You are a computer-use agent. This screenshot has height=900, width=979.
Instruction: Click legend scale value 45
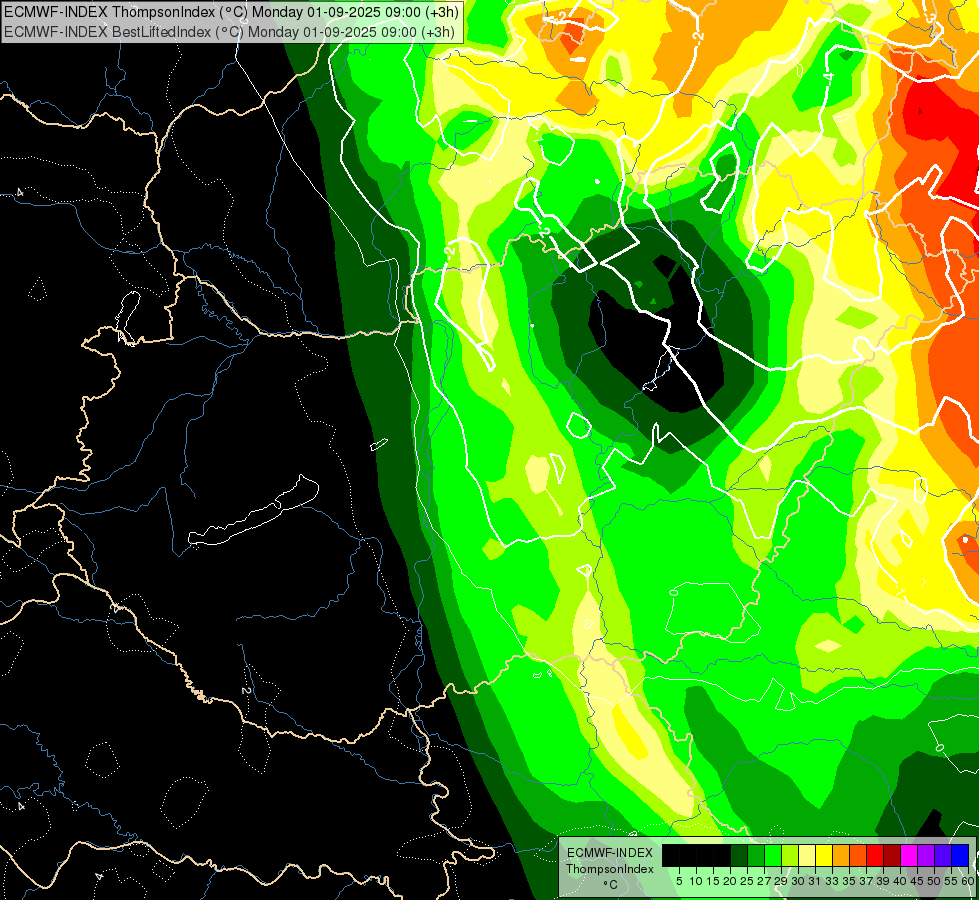[917, 881]
